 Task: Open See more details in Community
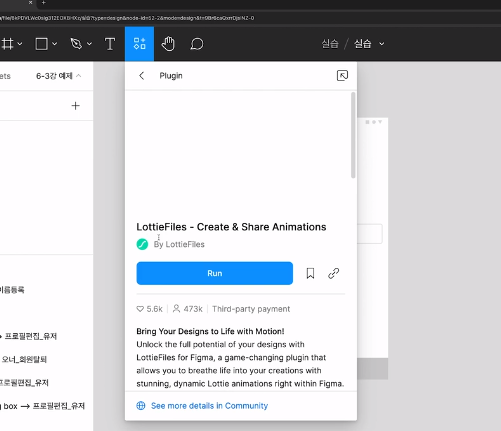click(209, 406)
